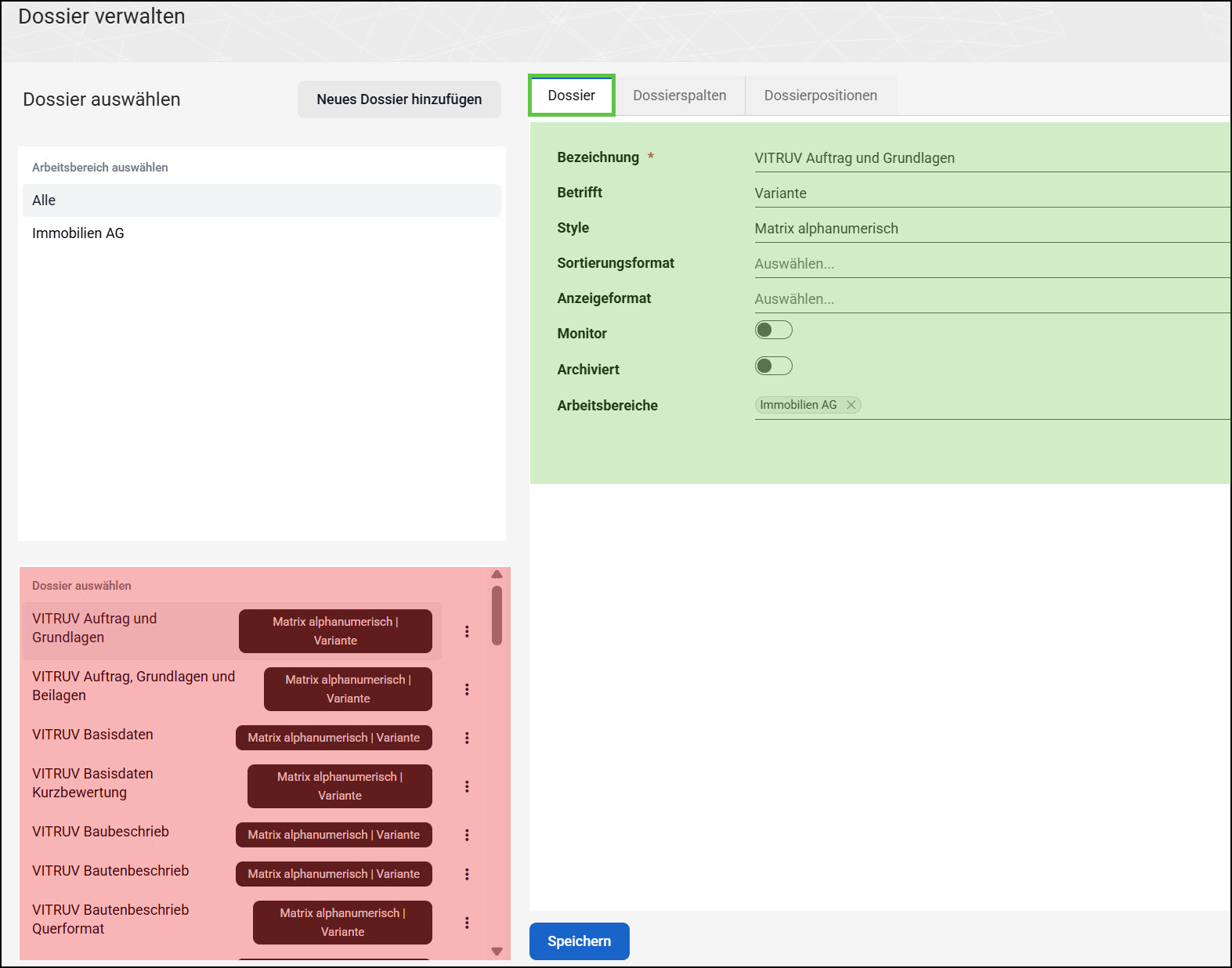Click style badge of VITRUV Bautenbeschrieb row
Screen dimensions: 1232x968
click(334, 874)
